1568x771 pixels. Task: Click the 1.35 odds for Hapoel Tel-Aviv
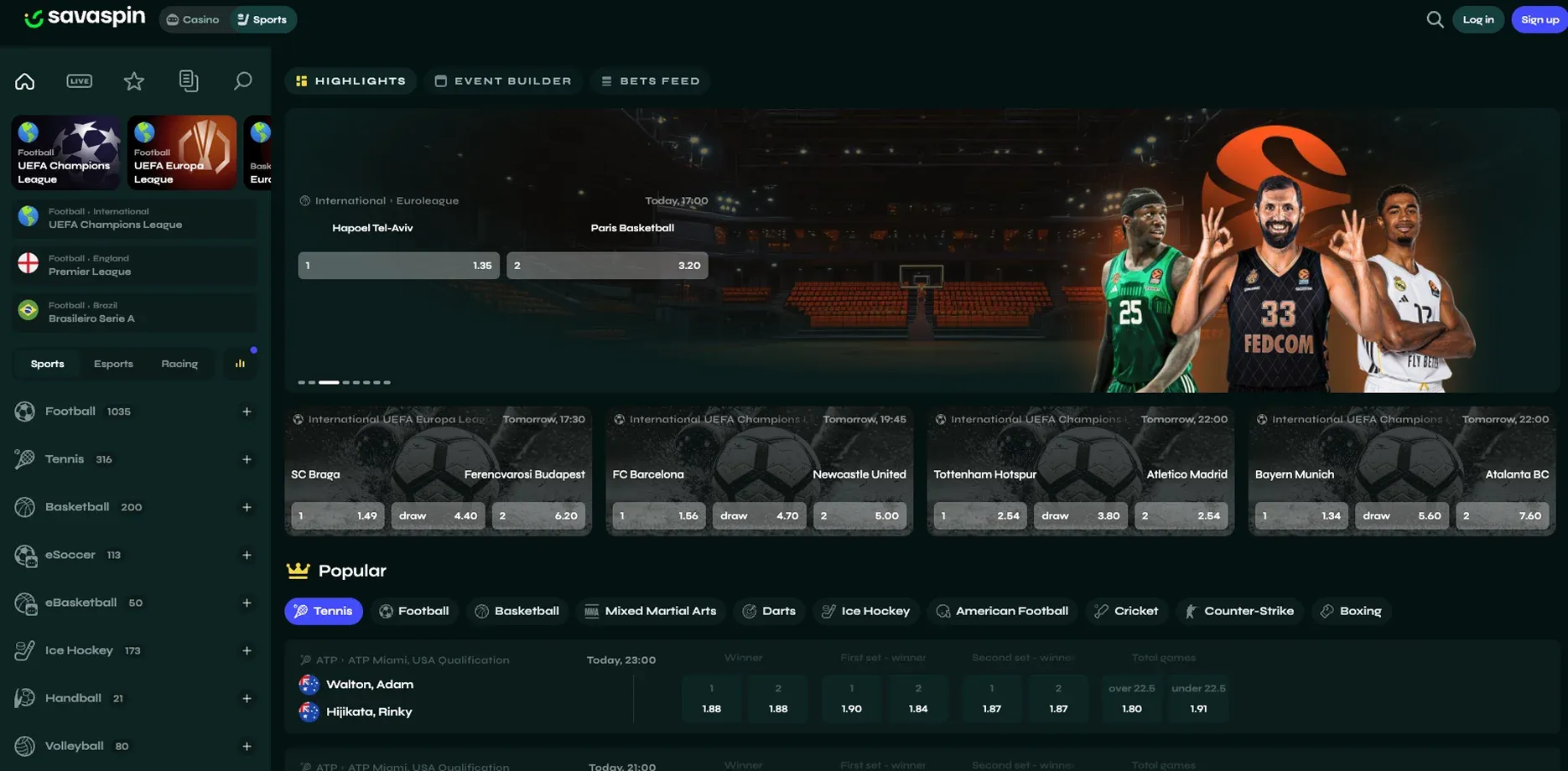pyautogui.click(x=397, y=265)
